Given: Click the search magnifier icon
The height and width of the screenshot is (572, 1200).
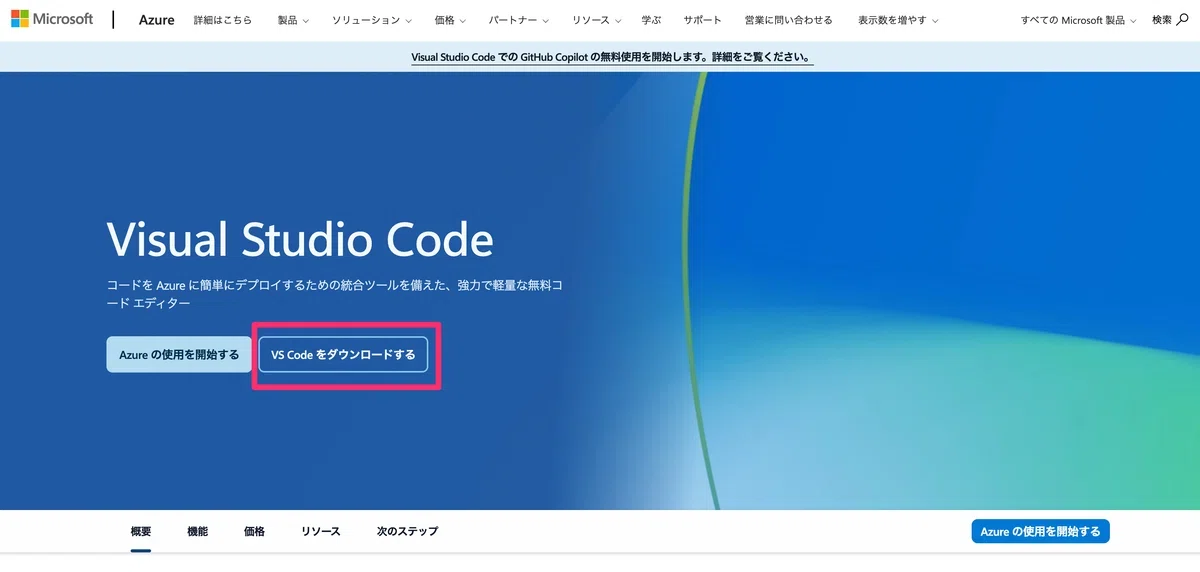Looking at the screenshot, I should point(1183,20).
